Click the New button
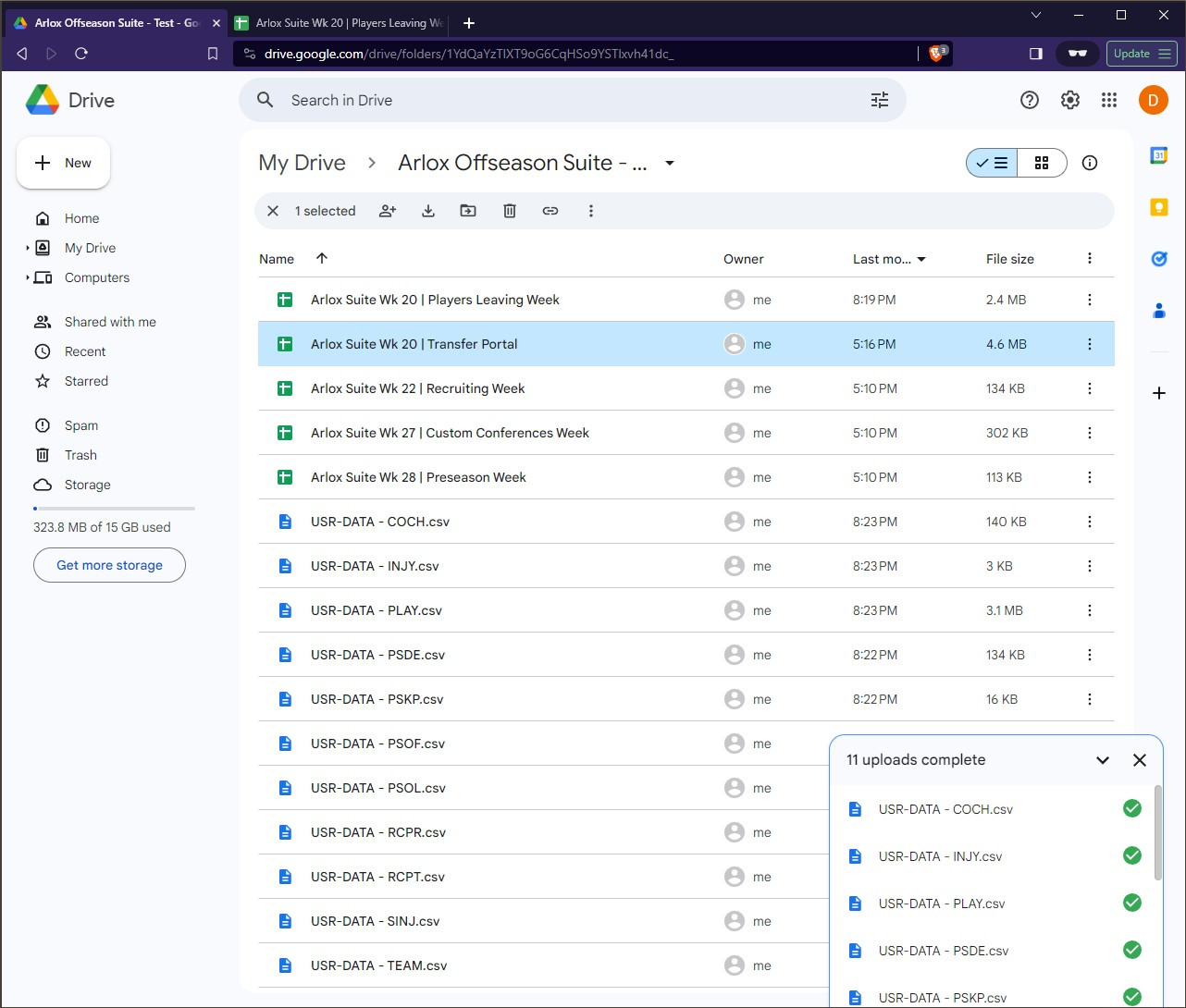1186x1008 pixels. coord(63,163)
